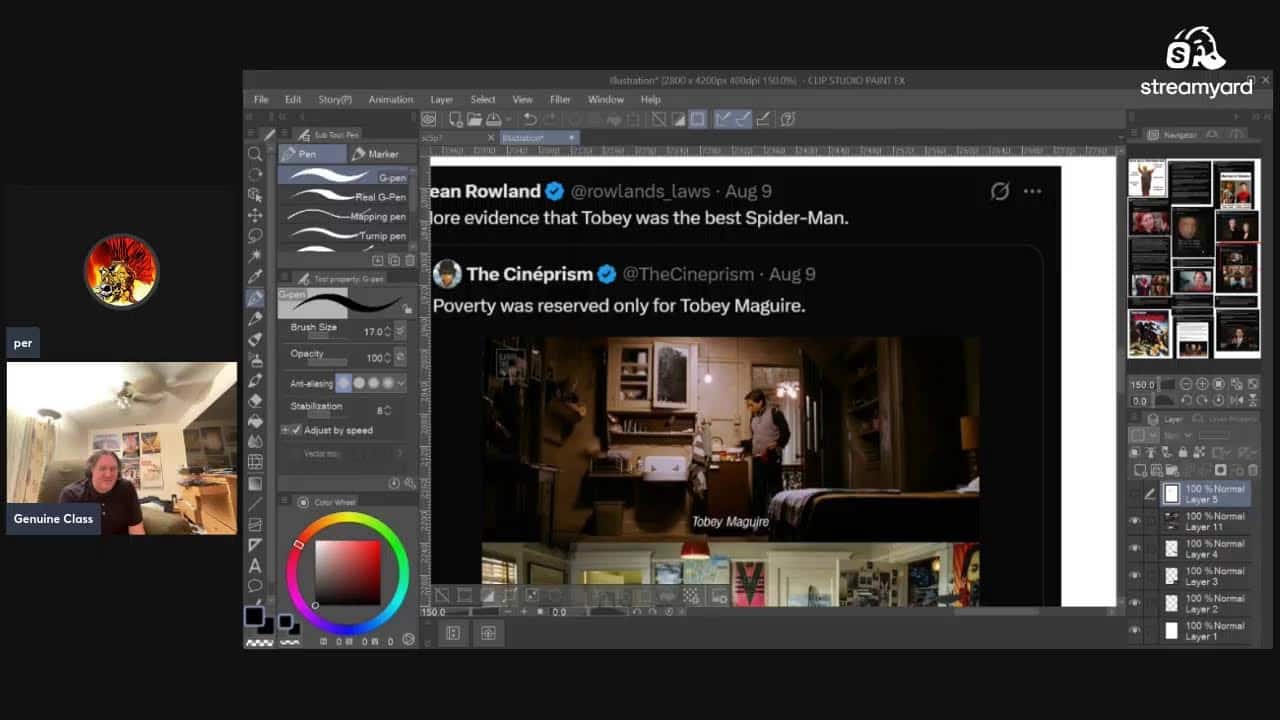Open the Tool property panel menu

click(286, 278)
